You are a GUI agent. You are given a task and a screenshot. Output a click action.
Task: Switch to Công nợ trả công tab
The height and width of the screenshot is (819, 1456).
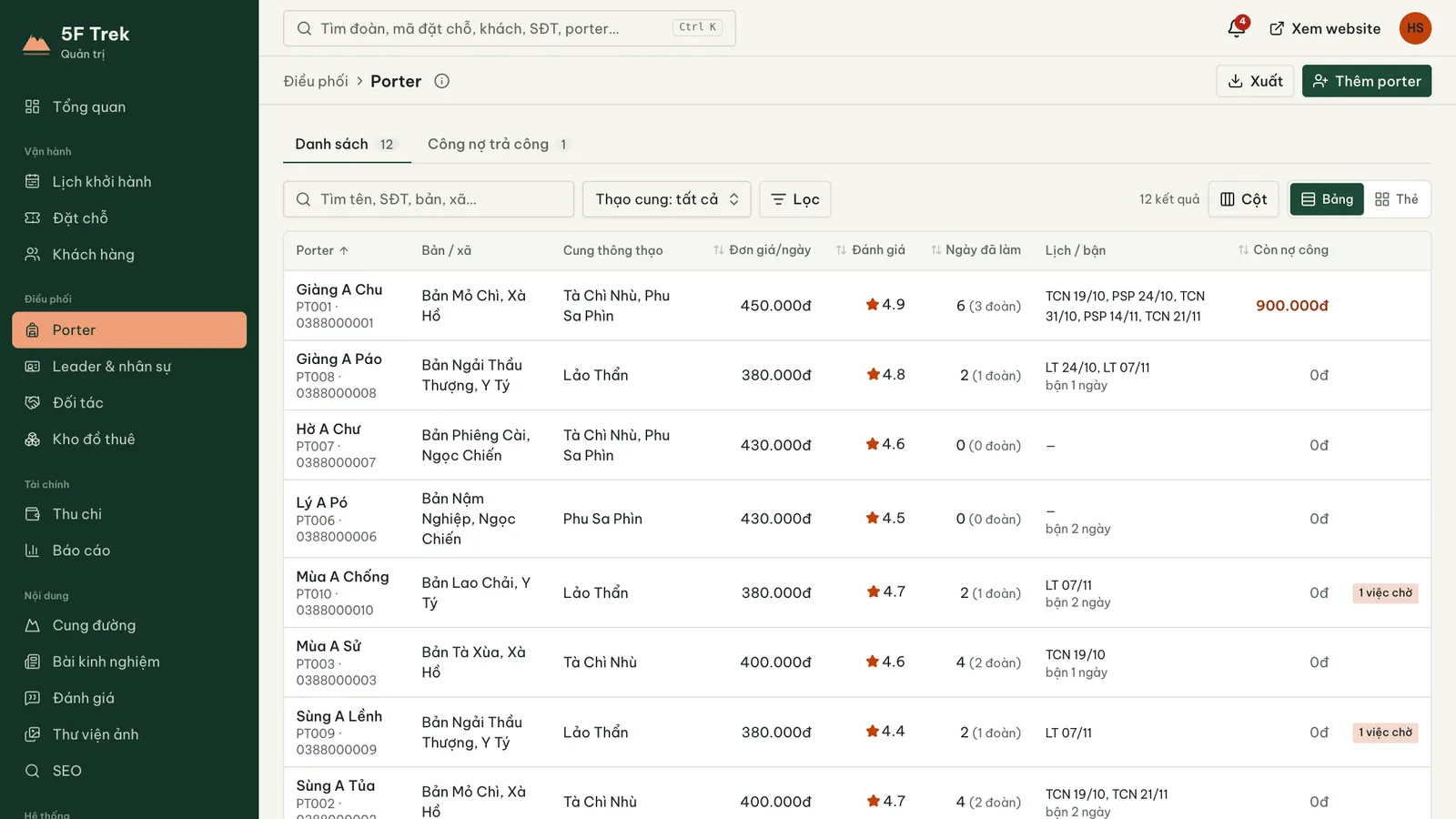[x=499, y=144]
